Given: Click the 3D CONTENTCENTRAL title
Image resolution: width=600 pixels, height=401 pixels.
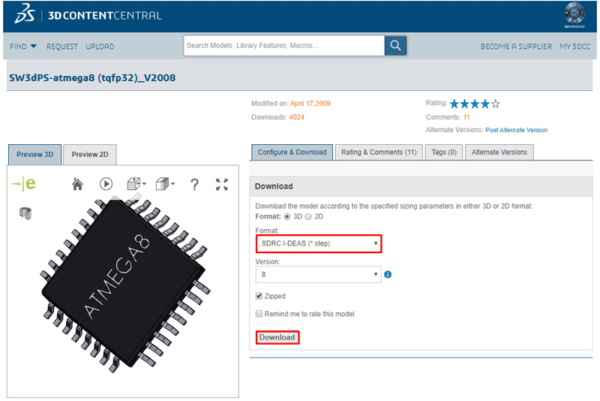Looking at the screenshot, I should coord(105,16).
